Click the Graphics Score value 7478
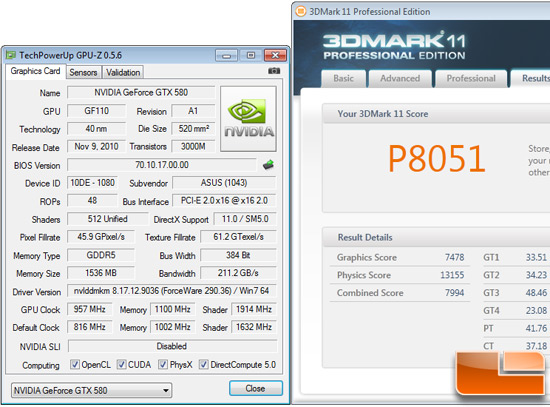This screenshot has width=550, height=407. [455, 258]
